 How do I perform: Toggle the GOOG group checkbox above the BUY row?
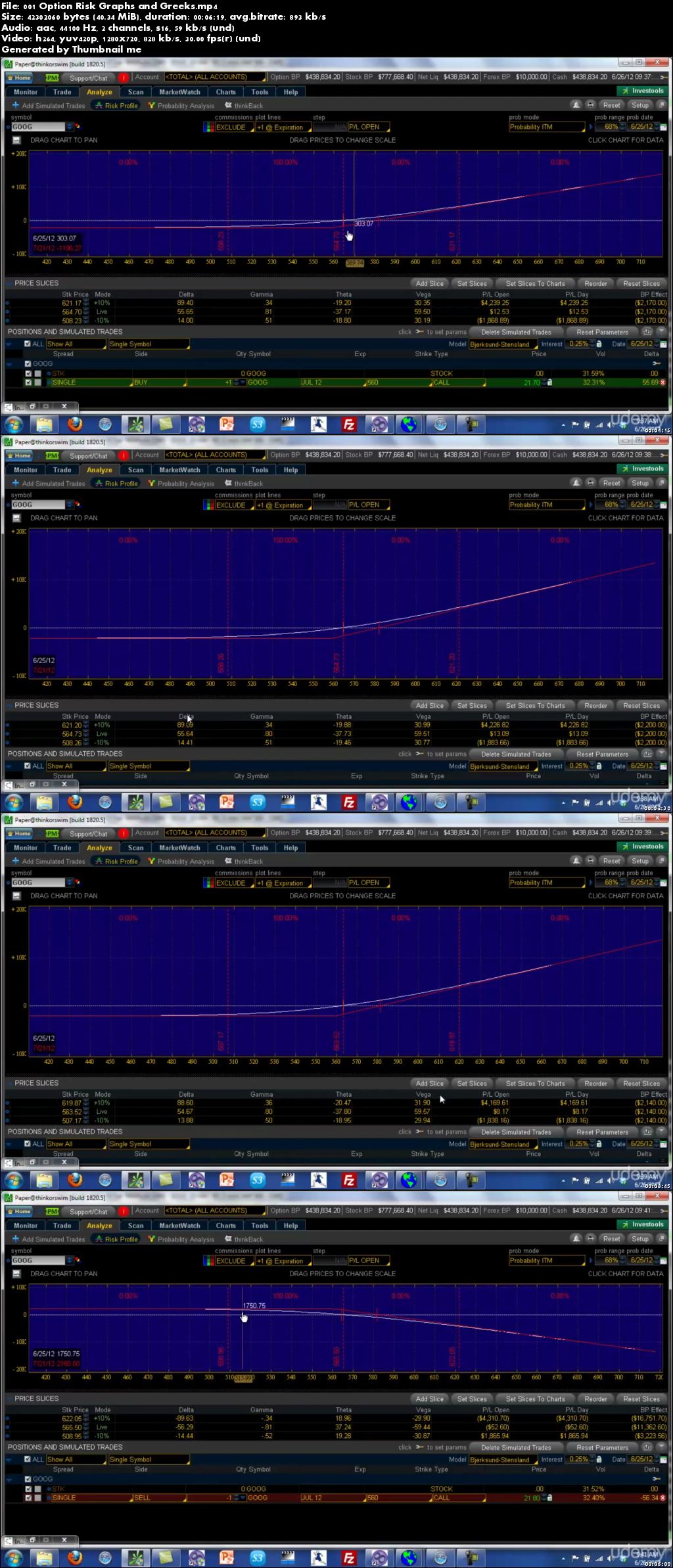[28, 363]
